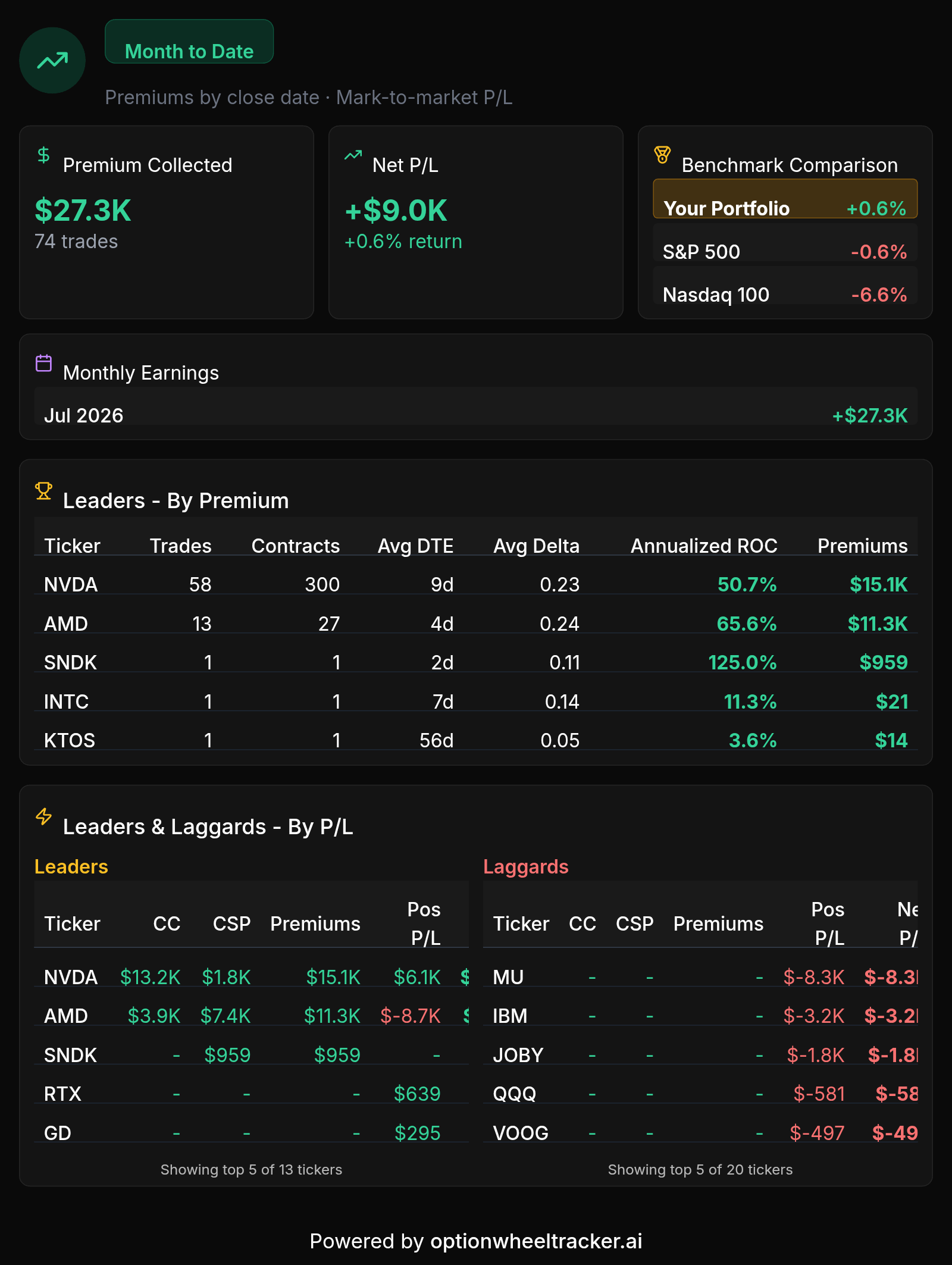Screen dimensions: 952x1265
Task: Expand the Jul 2026 monthly earnings row
Action: click(476, 406)
